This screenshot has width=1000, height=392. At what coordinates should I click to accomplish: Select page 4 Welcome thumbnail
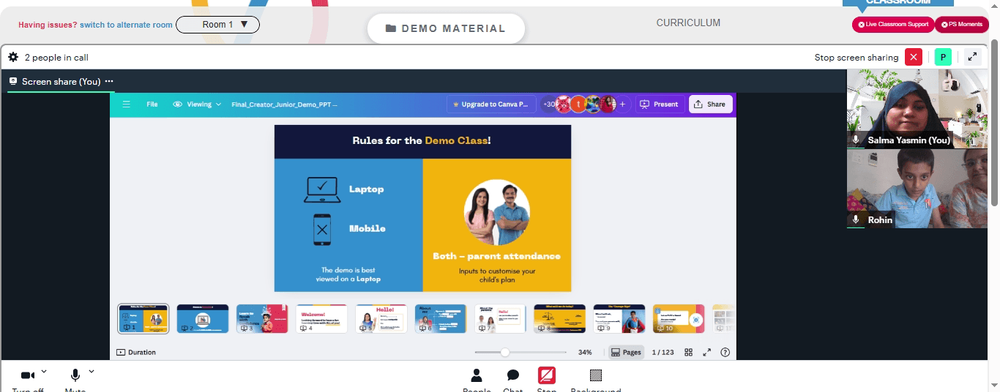[321, 319]
